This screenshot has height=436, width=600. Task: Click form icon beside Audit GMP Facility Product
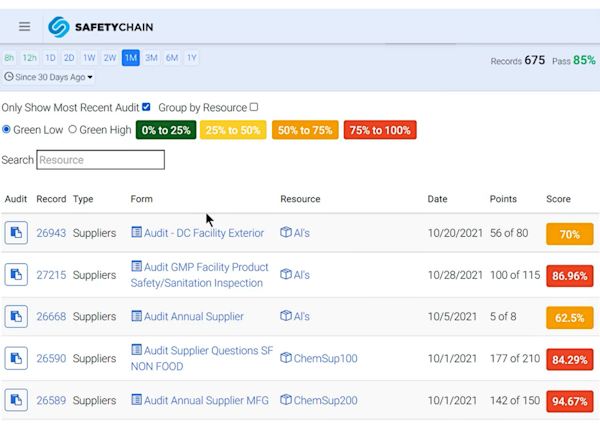click(136, 266)
